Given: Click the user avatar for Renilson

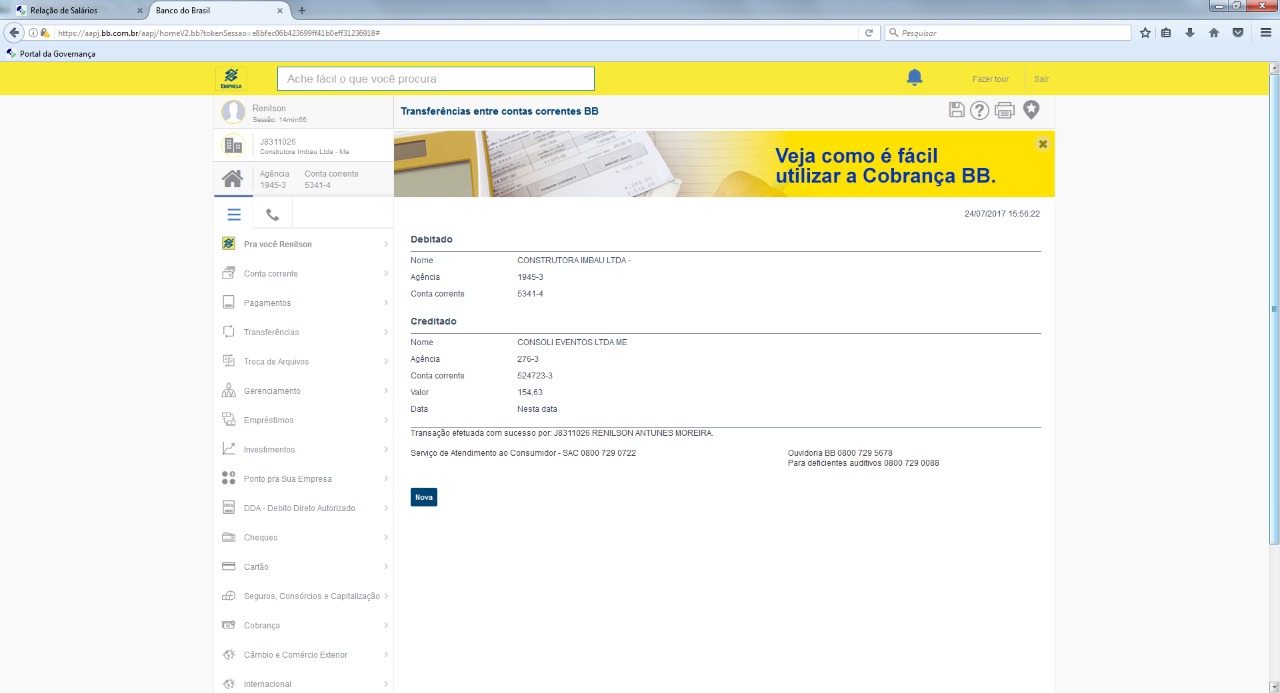Looking at the screenshot, I should point(233,112).
